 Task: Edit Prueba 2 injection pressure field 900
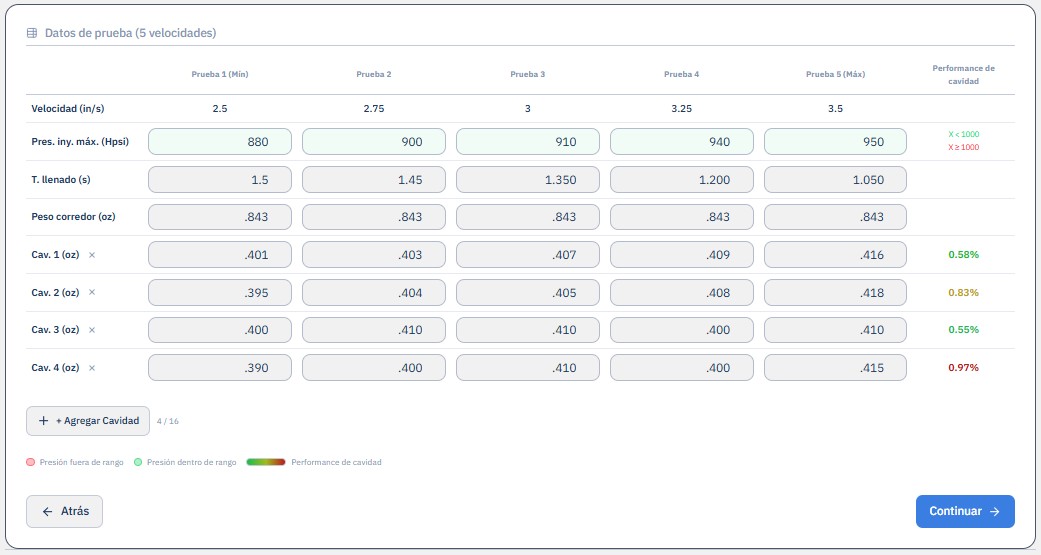374,141
